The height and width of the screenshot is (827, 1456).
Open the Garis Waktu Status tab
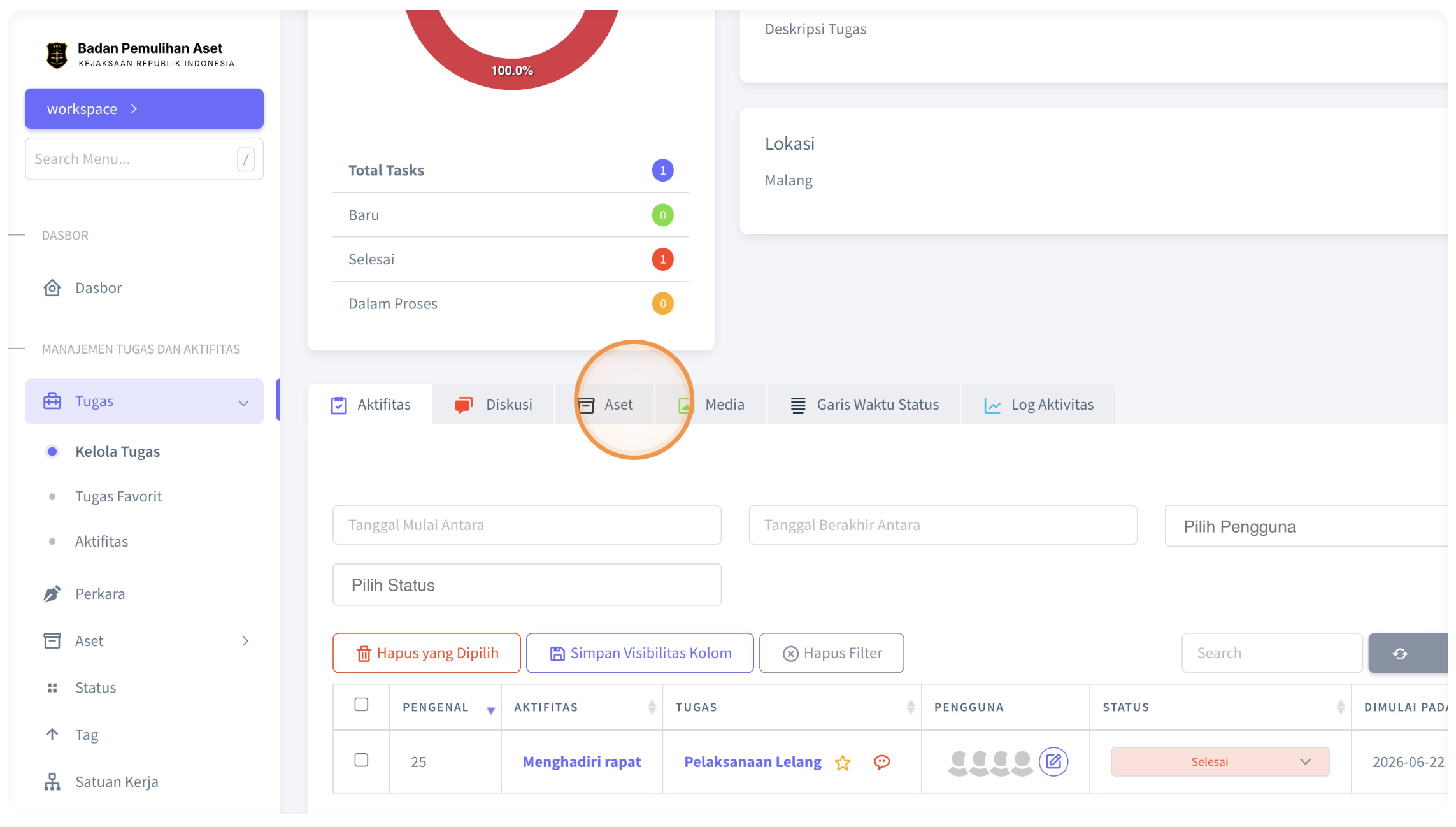coord(864,405)
